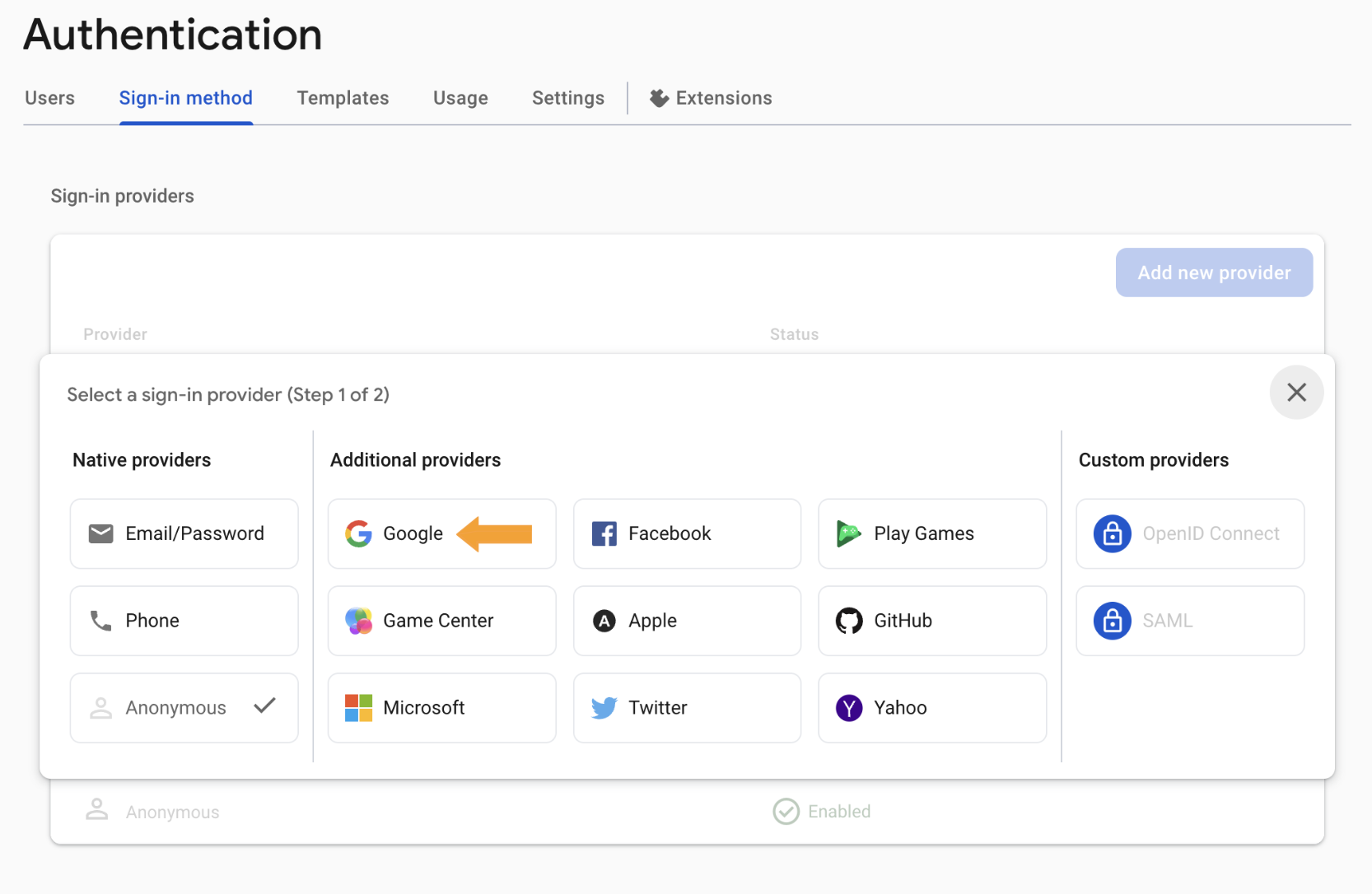Go to the Extensions tab
Image resolution: width=1372 pixels, height=894 pixels.
711,98
